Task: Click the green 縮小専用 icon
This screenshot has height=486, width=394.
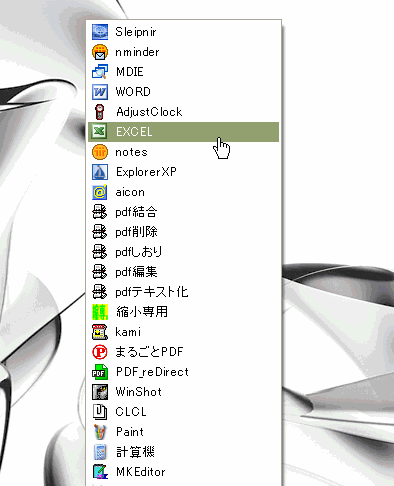Action: (x=100, y=312)
